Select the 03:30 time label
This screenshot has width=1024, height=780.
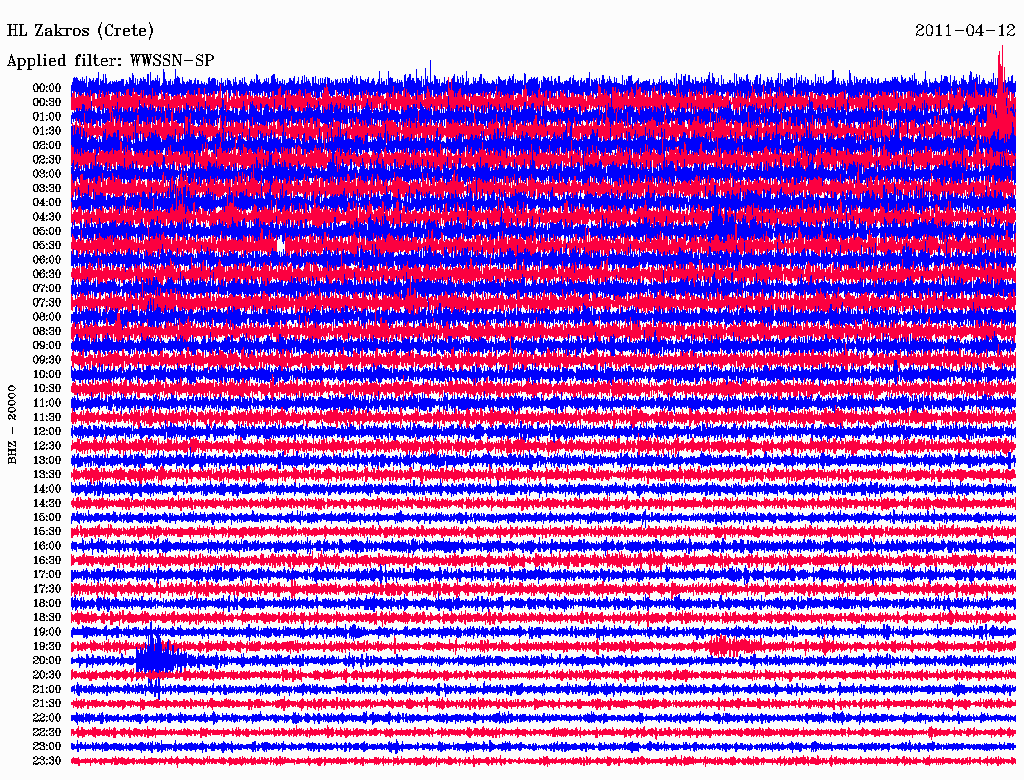click(47, 188)
